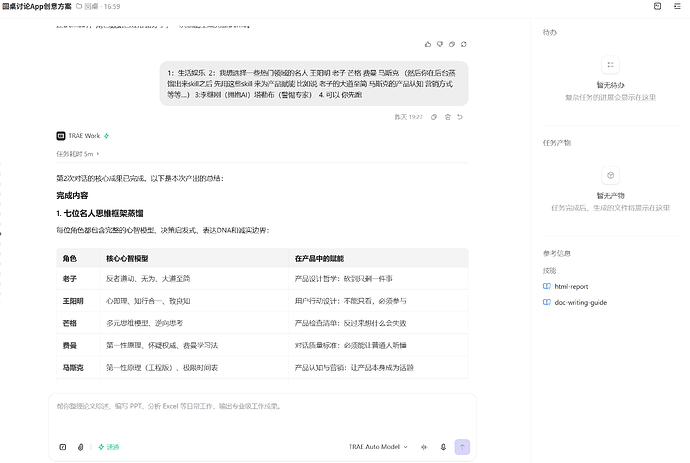Click the thumbs-down icon on the response
This screenshot has width=690, height=463.
pos(440,44)
